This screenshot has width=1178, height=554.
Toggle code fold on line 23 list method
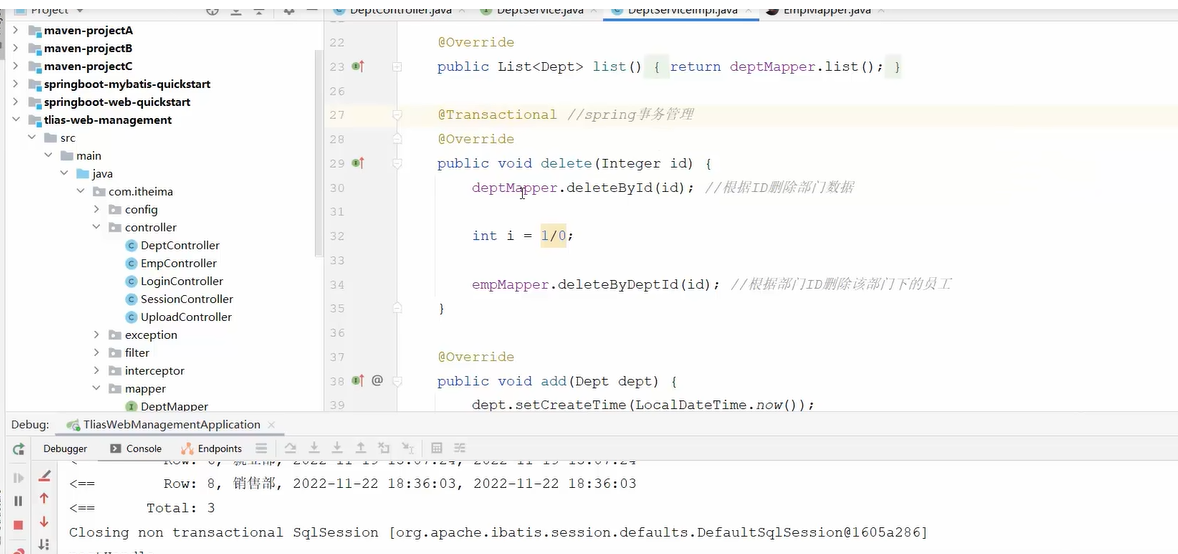coord(397,67)
